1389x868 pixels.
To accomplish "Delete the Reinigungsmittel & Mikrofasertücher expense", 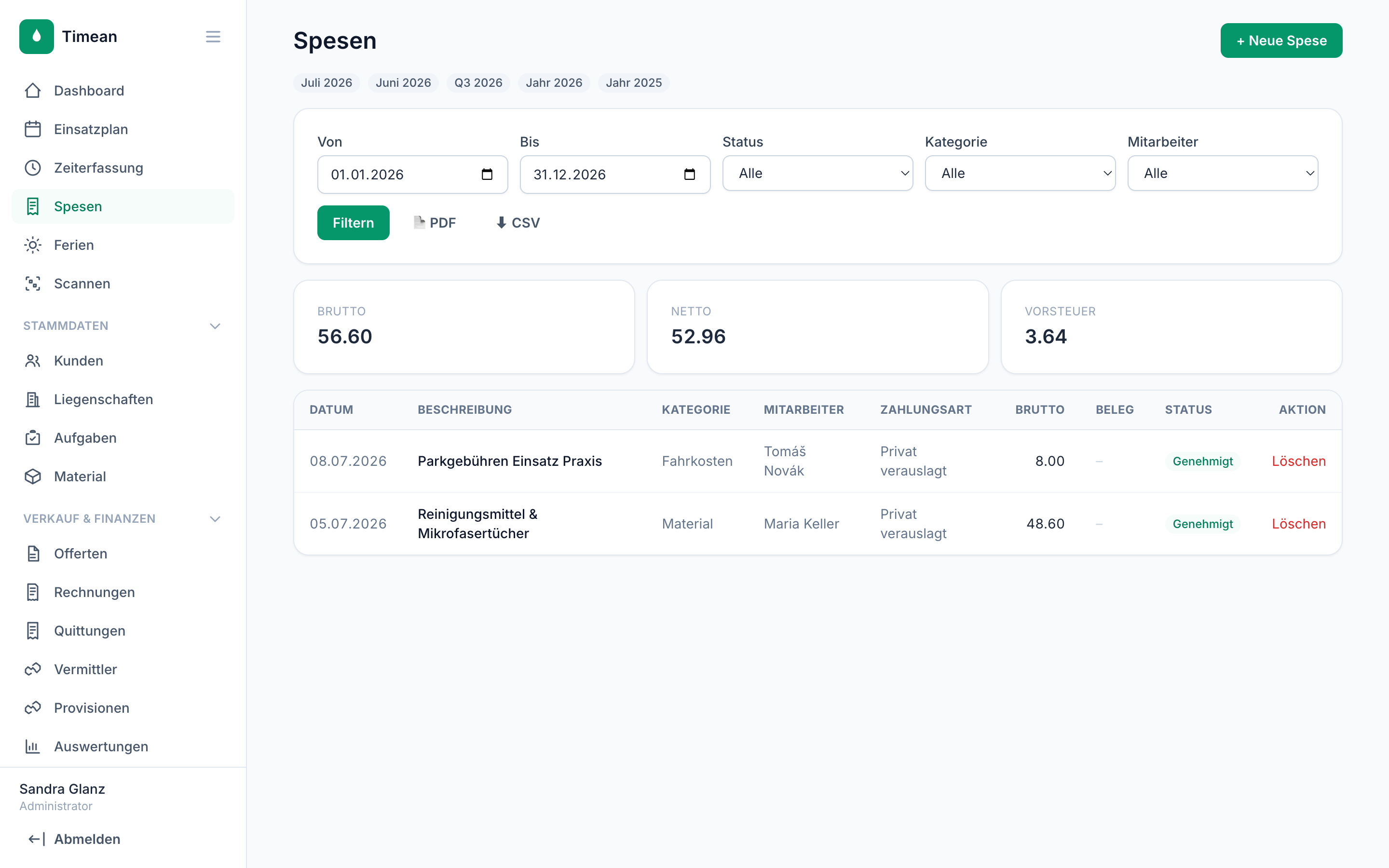I will pos(1298,524).
